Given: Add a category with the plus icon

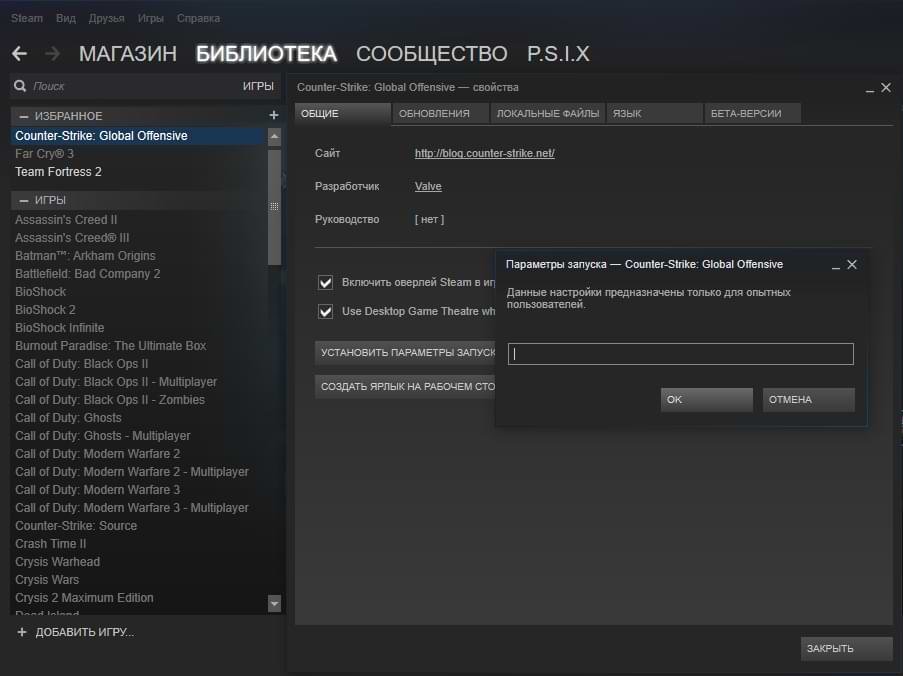Looking at the screenshot, I should click(274, 115).
